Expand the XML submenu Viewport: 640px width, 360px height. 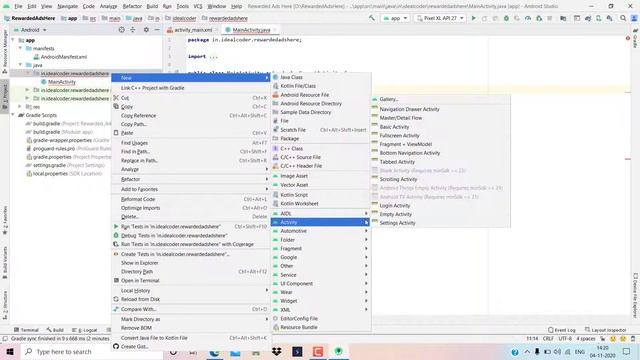[x=320, y=310]
